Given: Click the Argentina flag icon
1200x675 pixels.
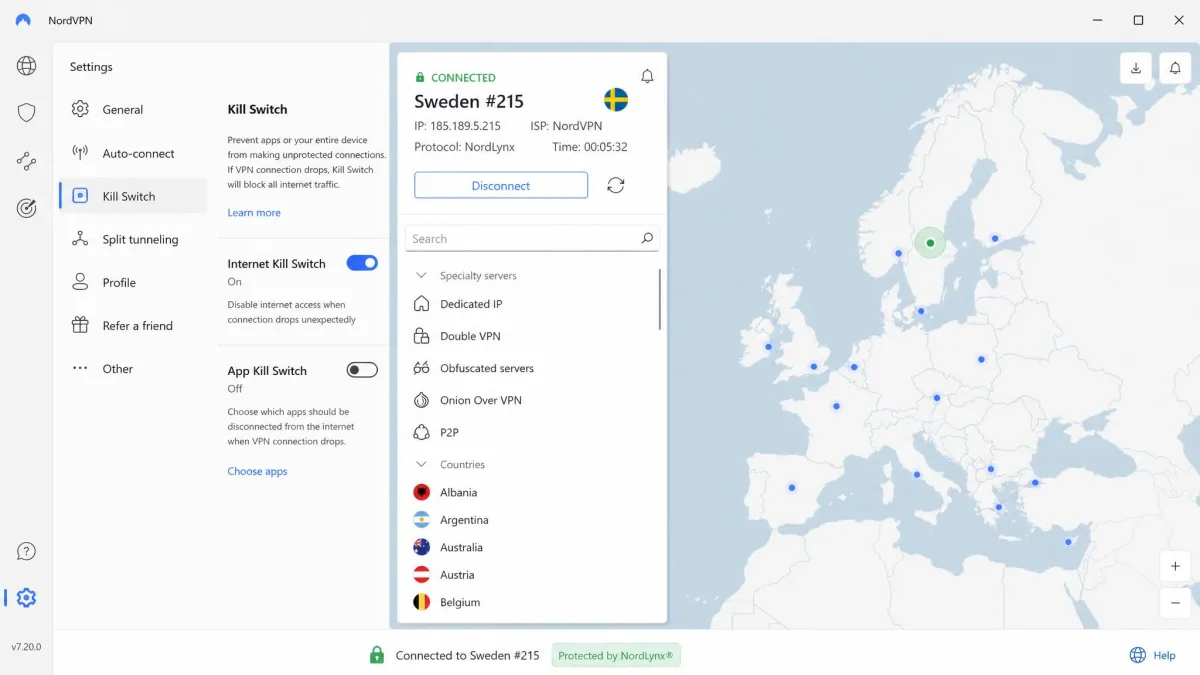Looking at the screenshot, I should pos(421,520).
